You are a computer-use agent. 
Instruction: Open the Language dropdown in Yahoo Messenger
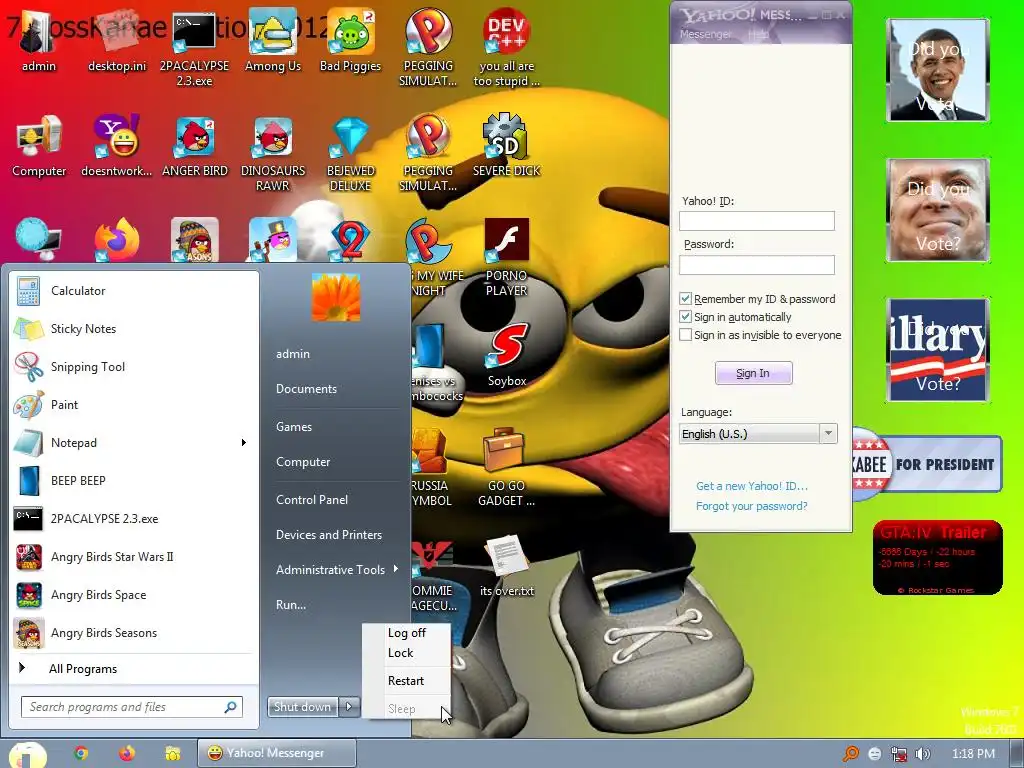coord(828,434)
